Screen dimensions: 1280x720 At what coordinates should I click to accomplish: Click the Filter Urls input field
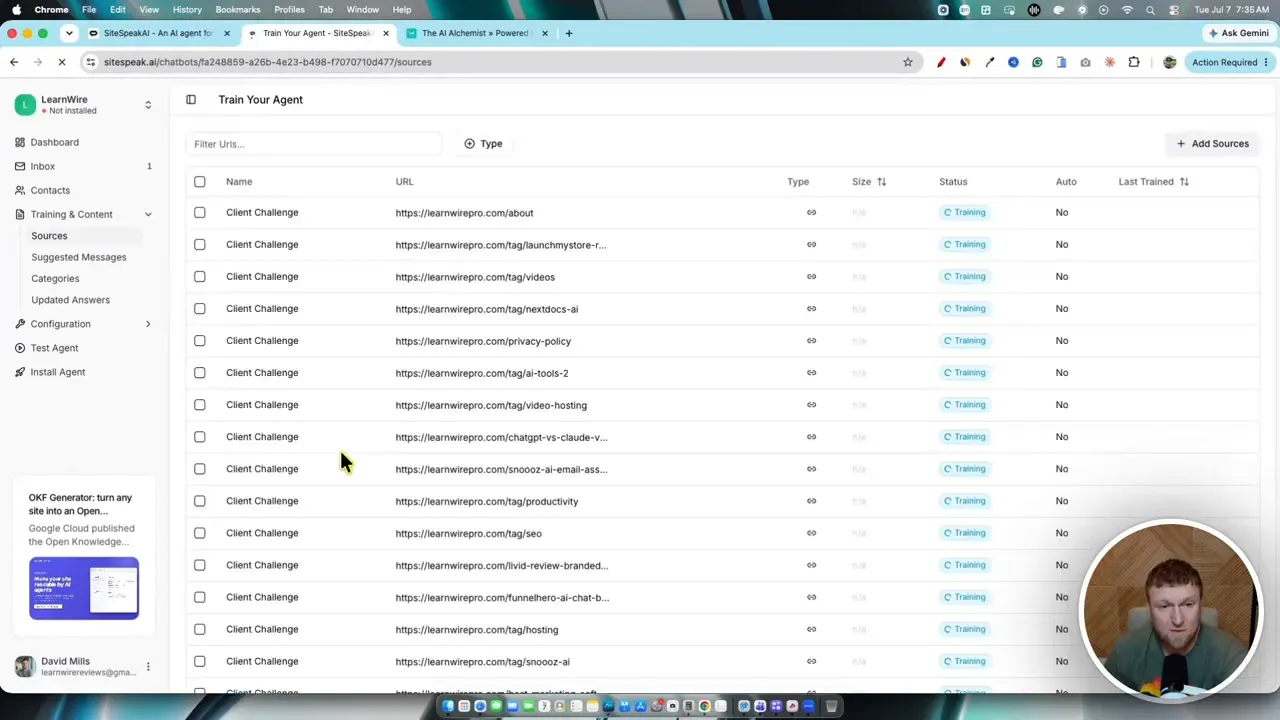pos(313,144)
